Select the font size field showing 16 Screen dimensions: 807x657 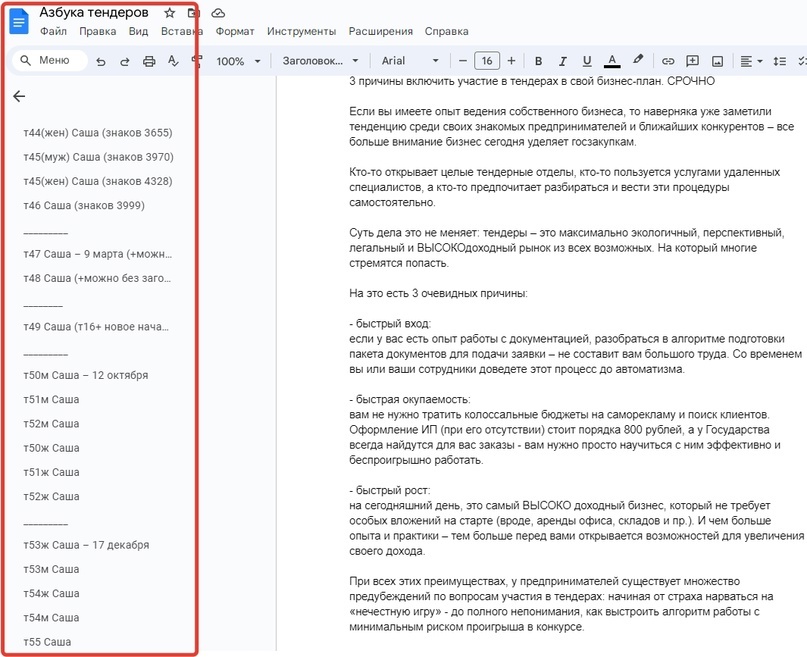487,61
